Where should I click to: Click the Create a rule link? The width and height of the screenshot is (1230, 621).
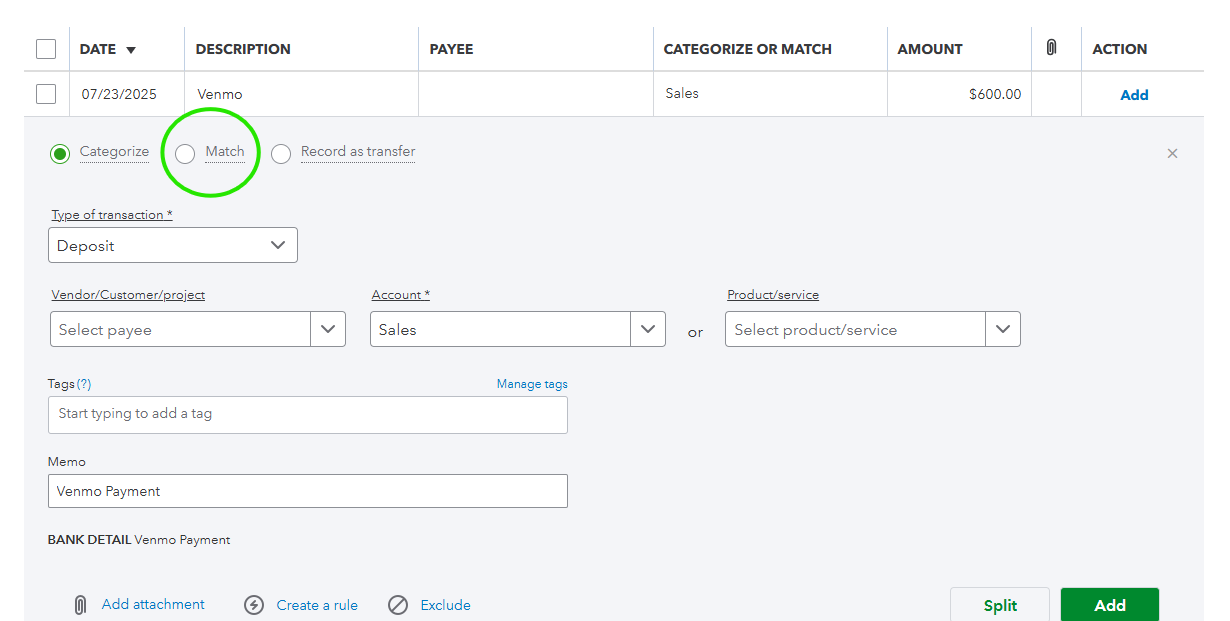click(x=317, y=605)
